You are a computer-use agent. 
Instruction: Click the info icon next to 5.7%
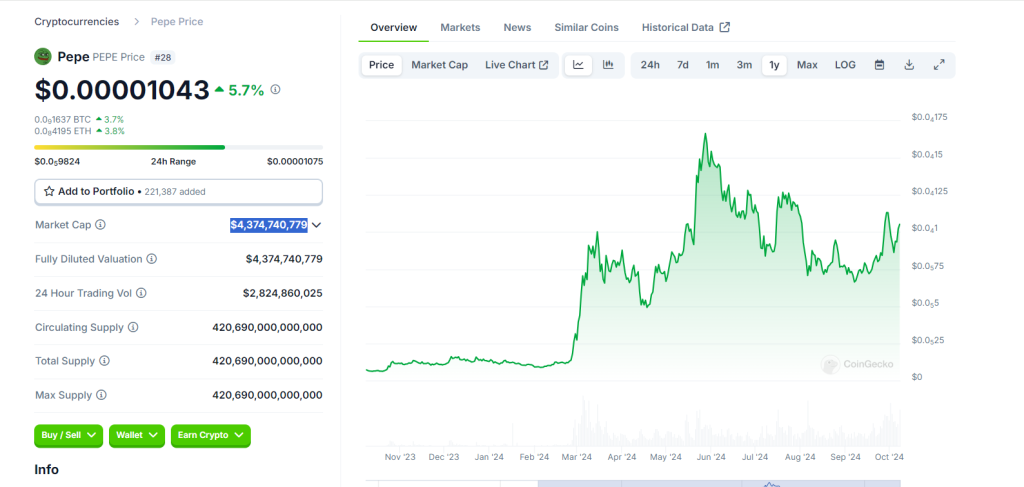[275, 90]
